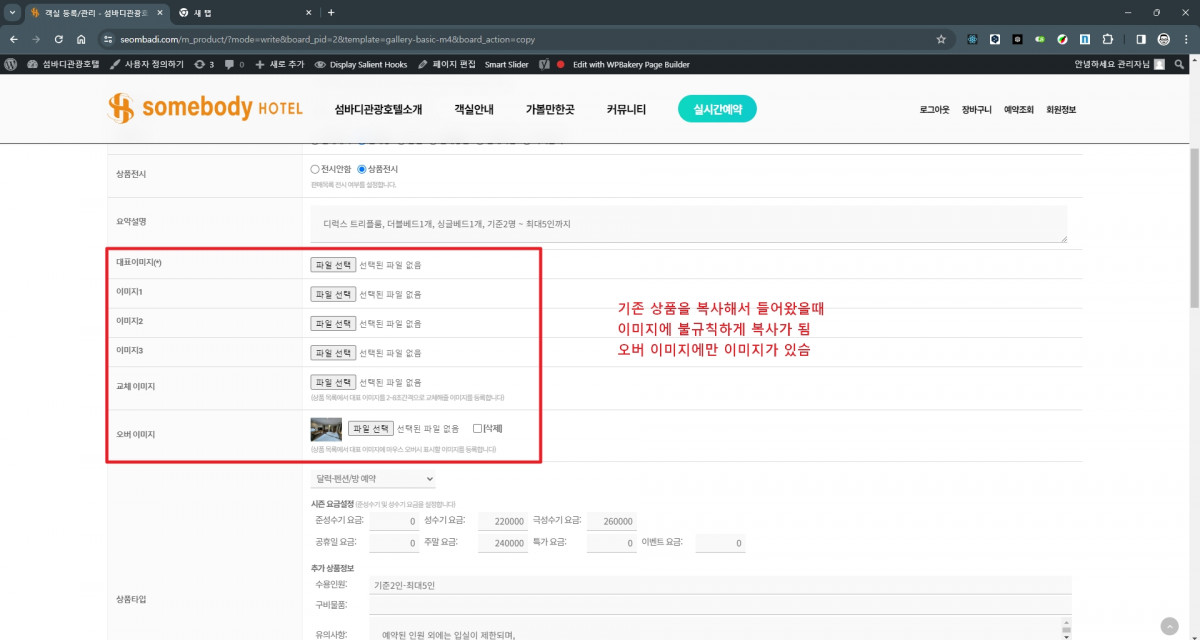Open the WordPress logo menu
The image size is (1200, 640).
[11, 64]
